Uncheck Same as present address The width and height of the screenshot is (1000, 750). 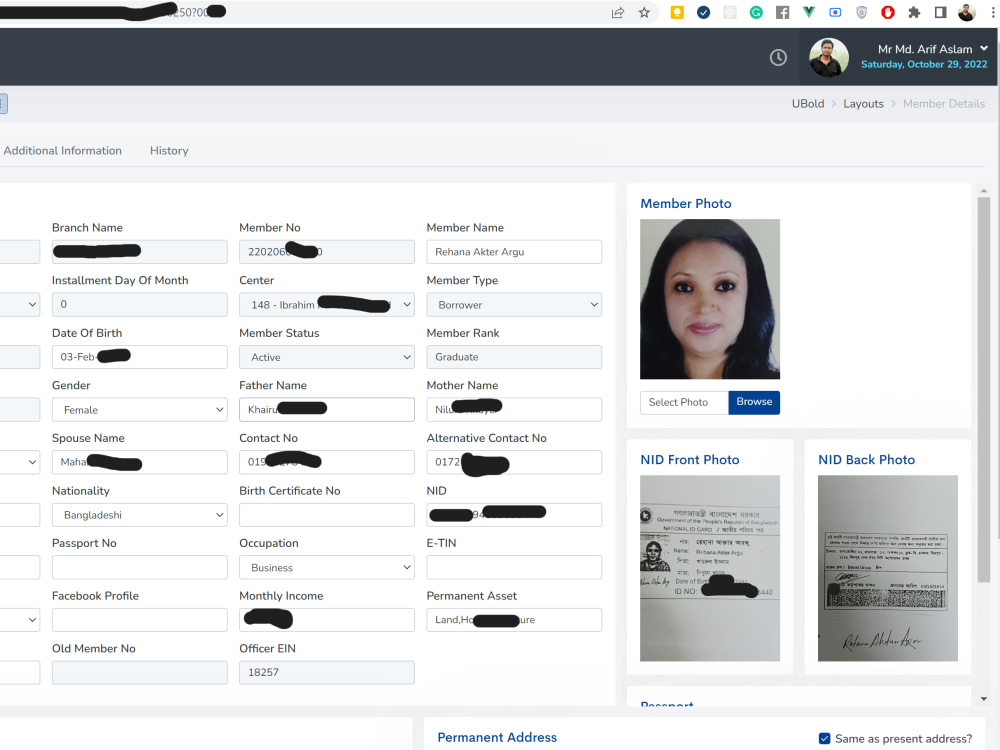pos(824,738)
